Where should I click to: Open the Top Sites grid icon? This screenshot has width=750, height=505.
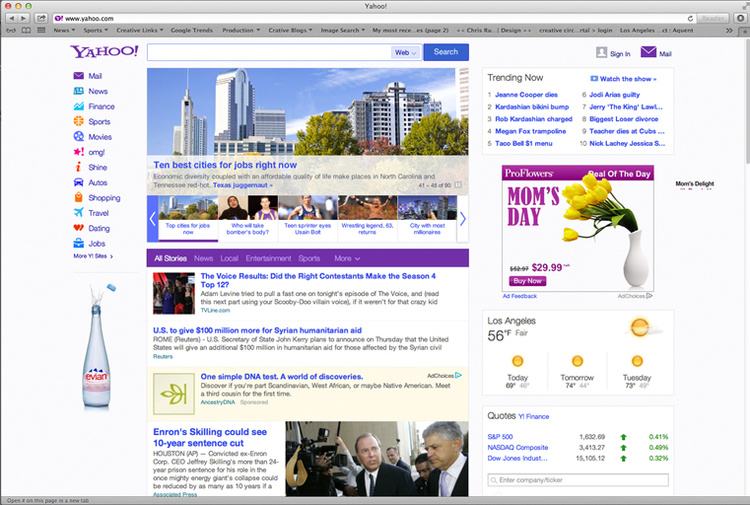[x=42, y=30]
